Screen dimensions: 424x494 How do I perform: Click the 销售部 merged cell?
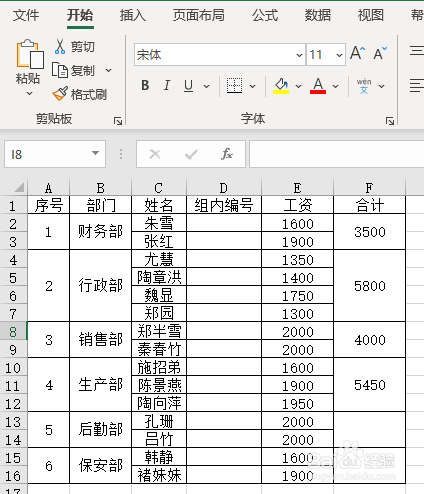tap(101, 340)
